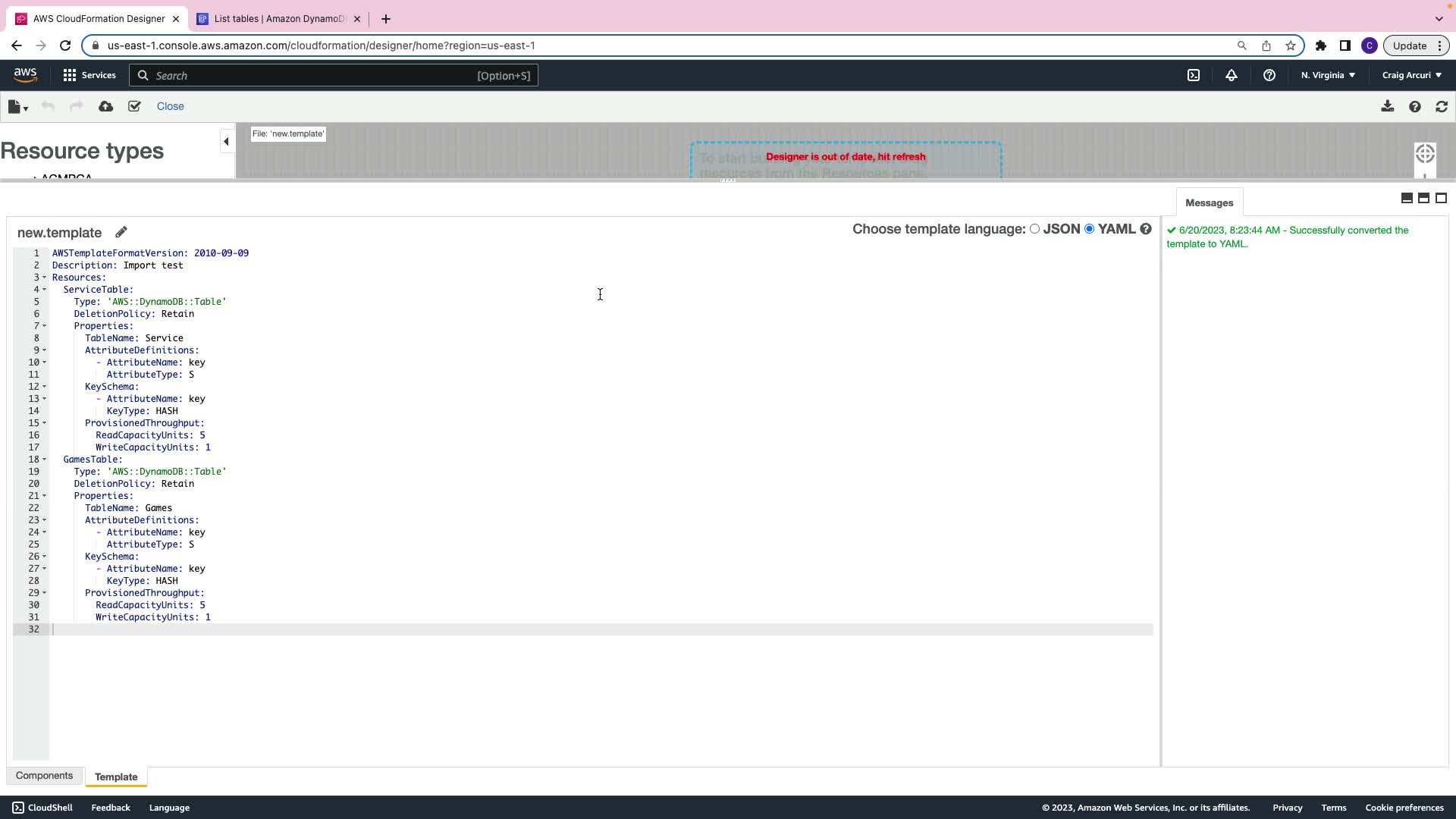
Task: Click the validate template checkmark icon
Action: 134,106
